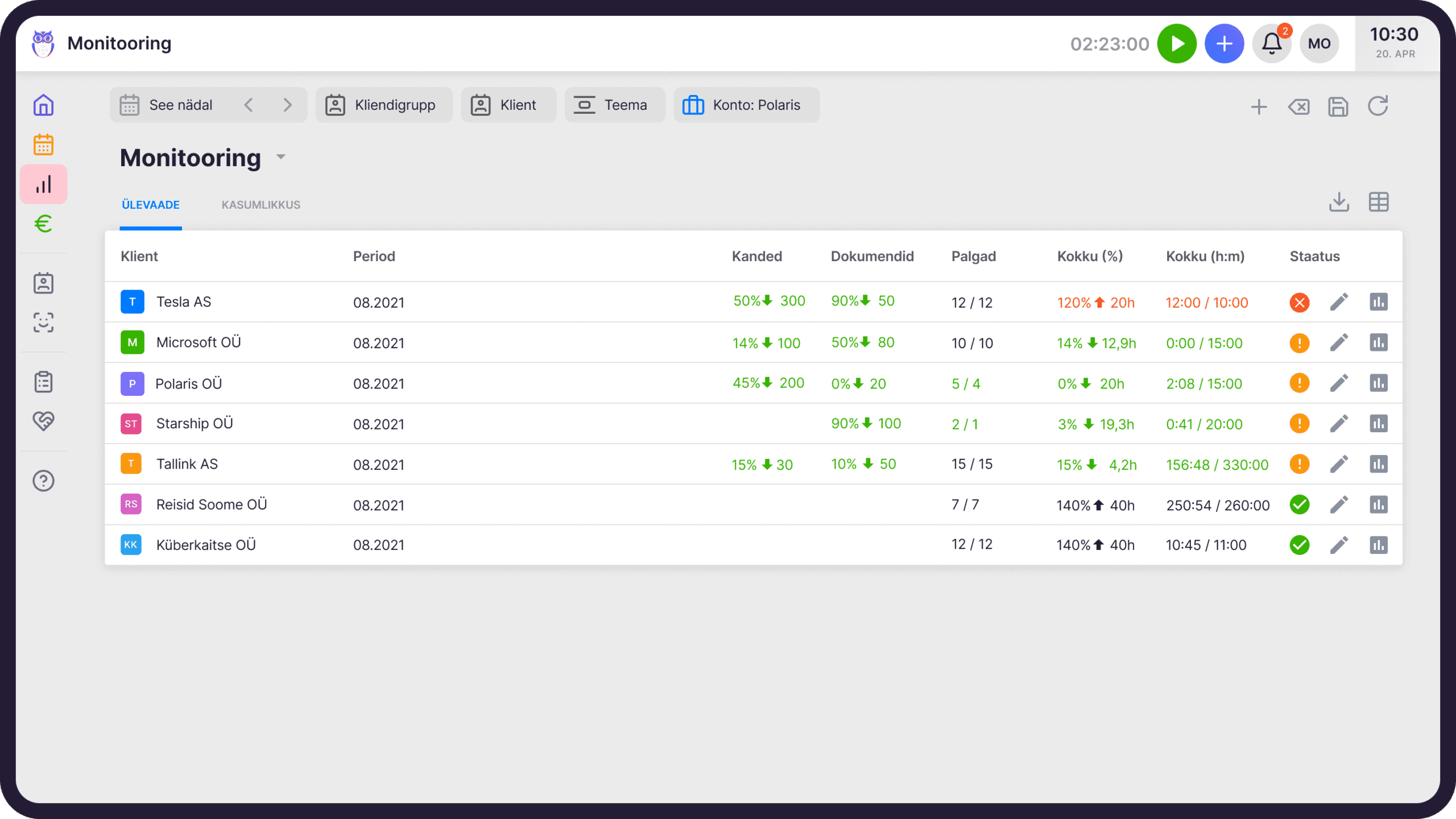This screenshot has height=819, width=1456.
Task: Open chart for Polaris OÜ row
Action: [1379, 383]
